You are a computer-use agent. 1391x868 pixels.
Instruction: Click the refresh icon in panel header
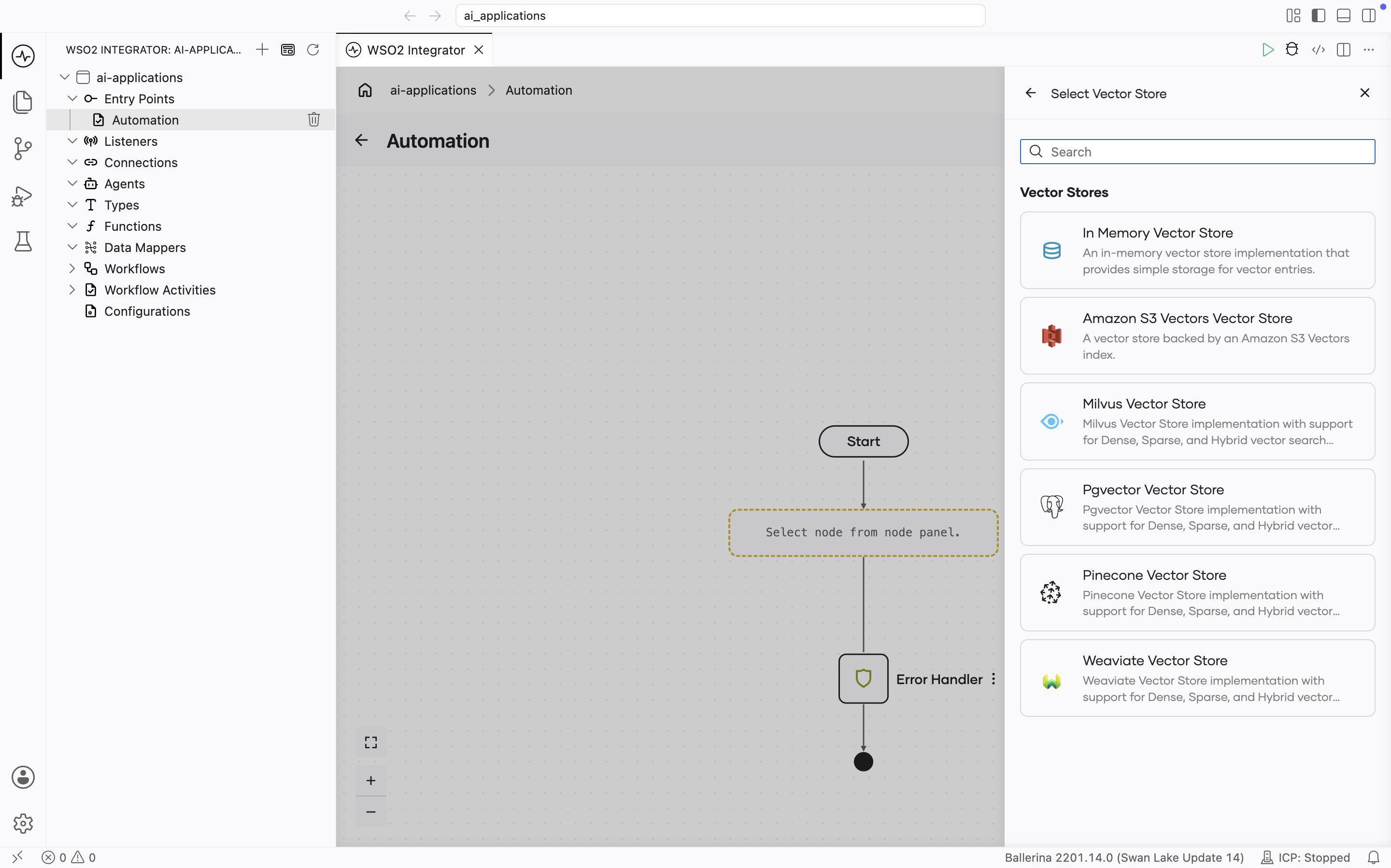(313, 49)
